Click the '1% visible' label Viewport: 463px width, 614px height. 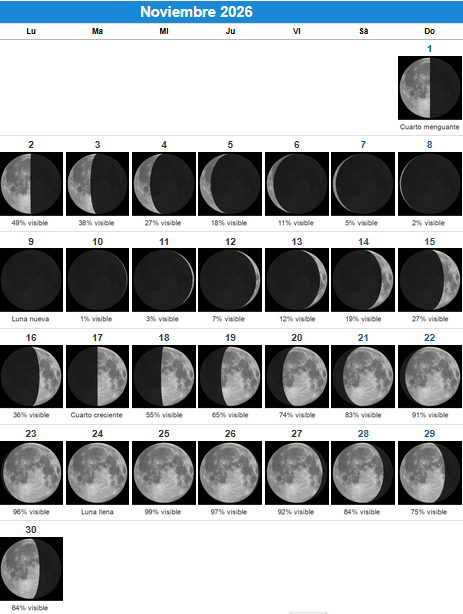click(96, 319)
